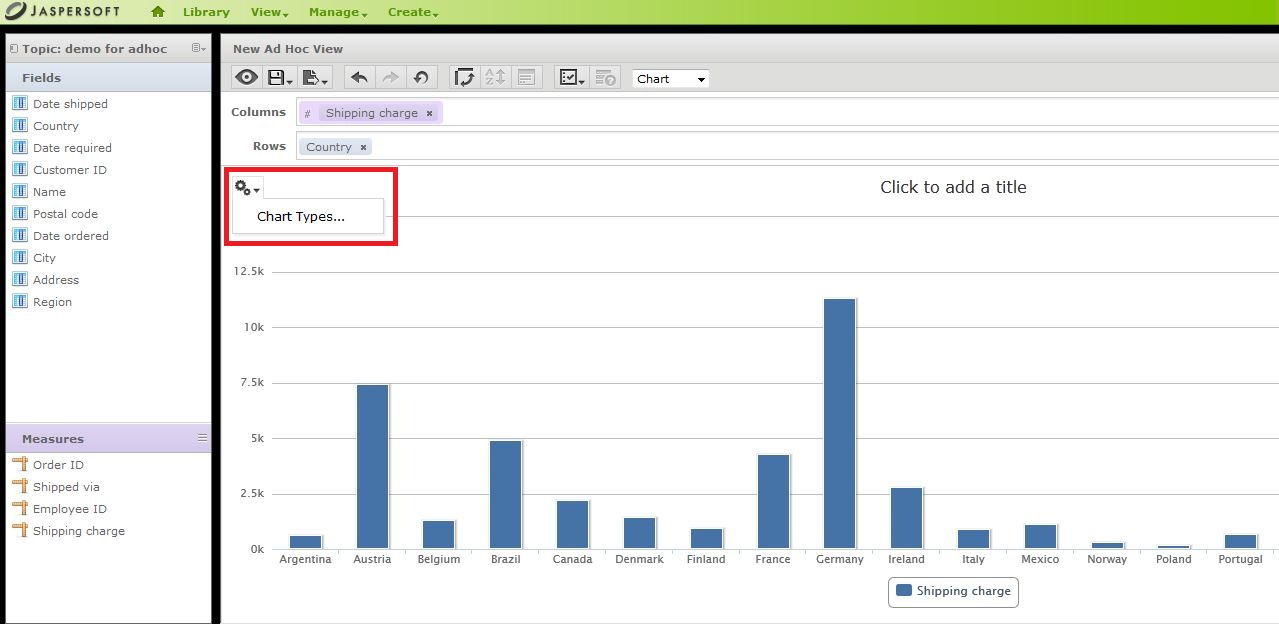Click the undo all icon
1279x624 pixels.
point(421,78)
